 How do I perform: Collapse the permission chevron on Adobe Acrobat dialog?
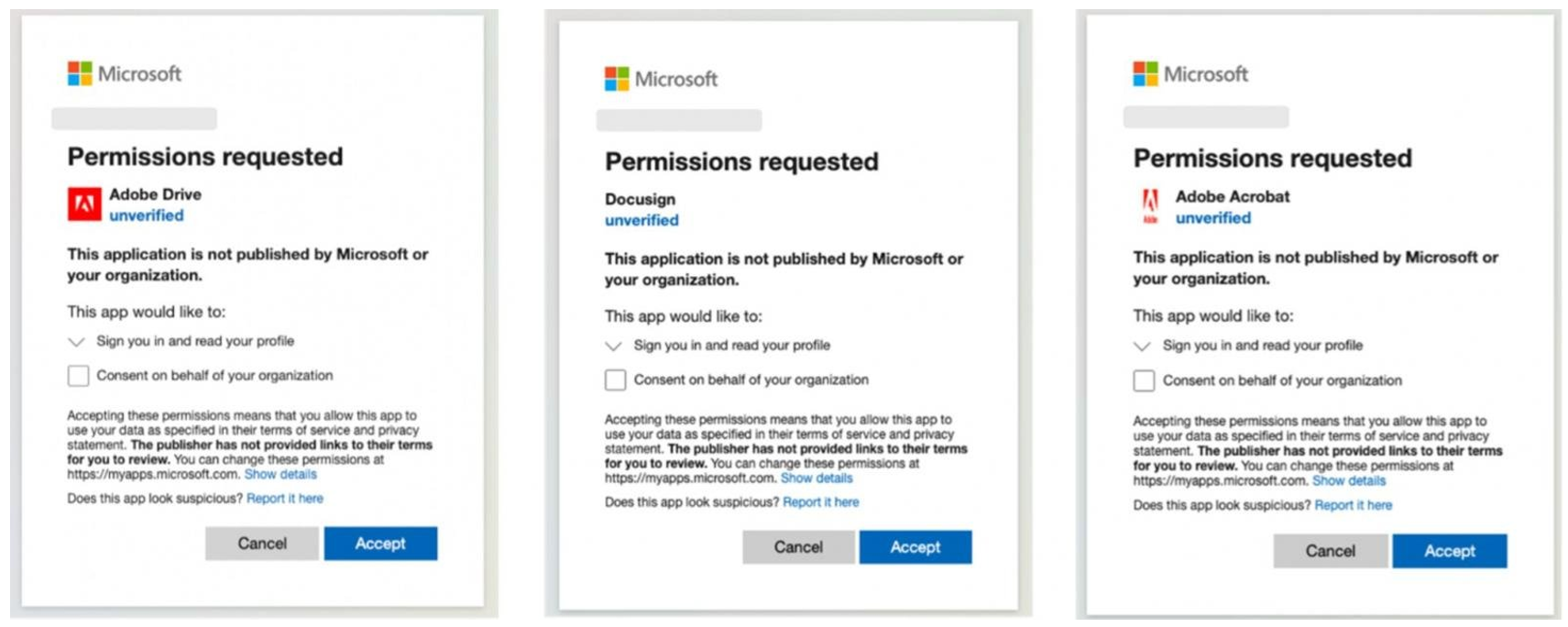coord(1143,346)
